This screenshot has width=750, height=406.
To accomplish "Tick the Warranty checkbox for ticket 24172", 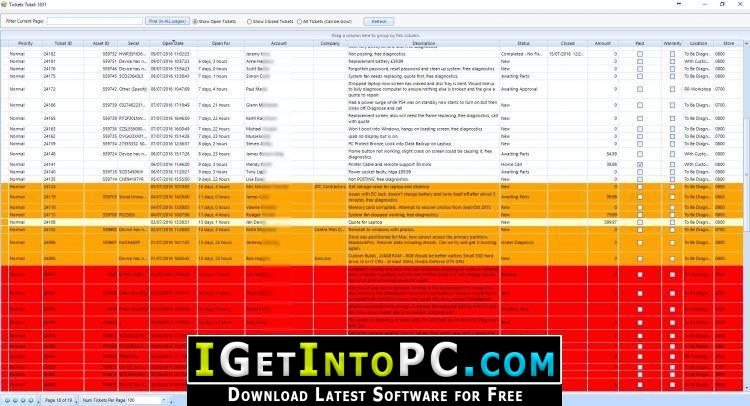I will coord(672,89).
